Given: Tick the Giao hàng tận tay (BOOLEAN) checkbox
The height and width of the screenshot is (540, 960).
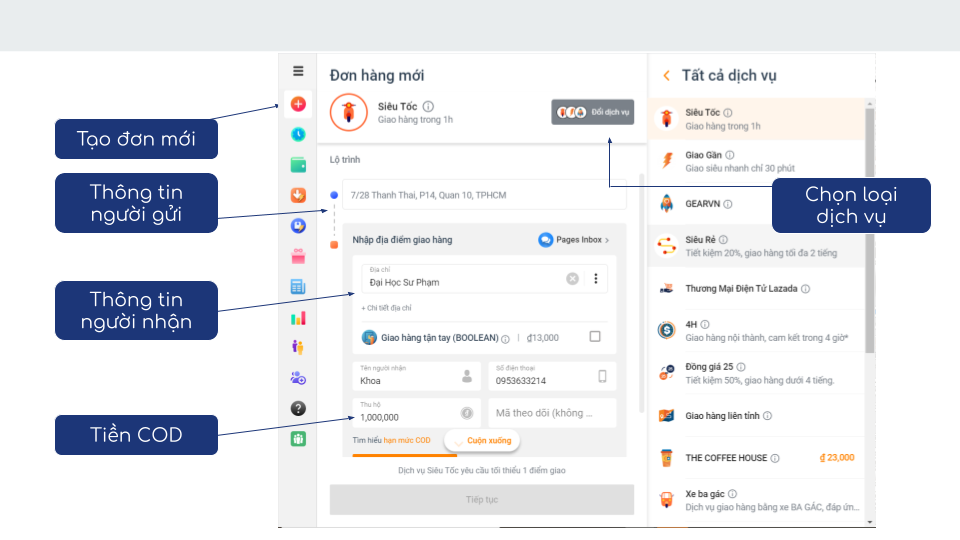Looking at the screenshot, I should (x=595, y=337).
